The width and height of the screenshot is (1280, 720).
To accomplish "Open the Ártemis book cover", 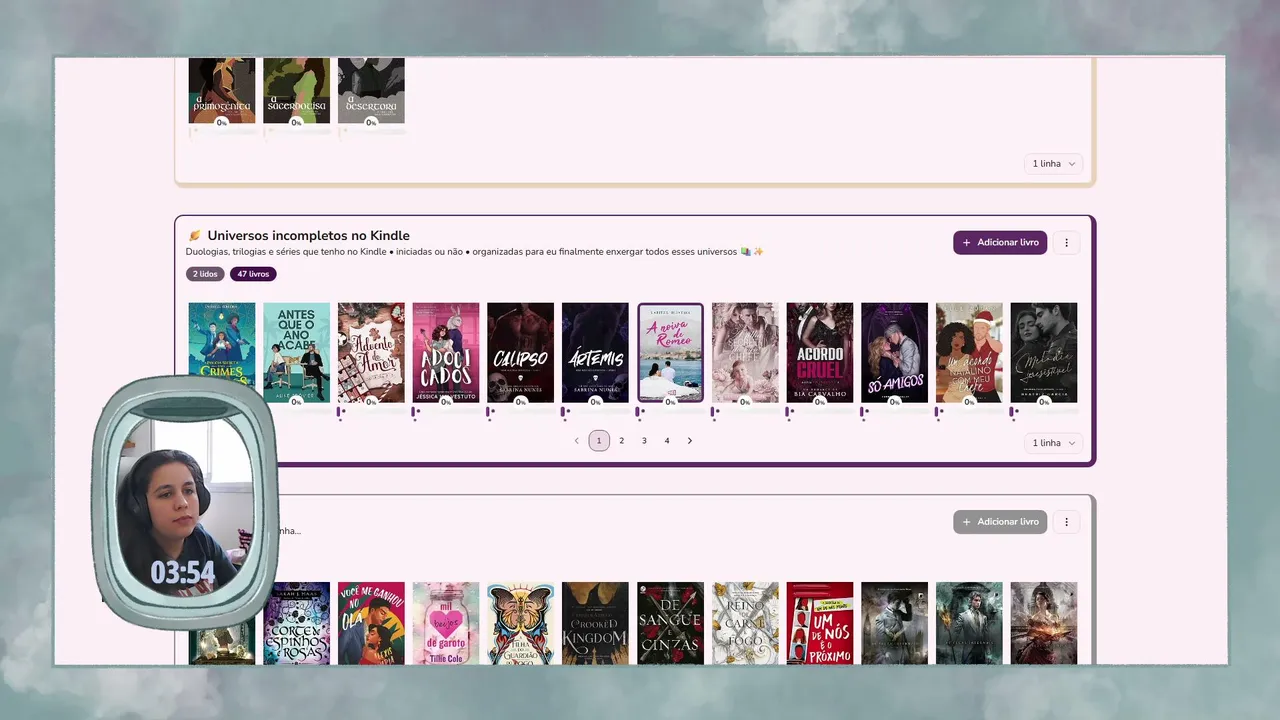I will pos(595,352).
